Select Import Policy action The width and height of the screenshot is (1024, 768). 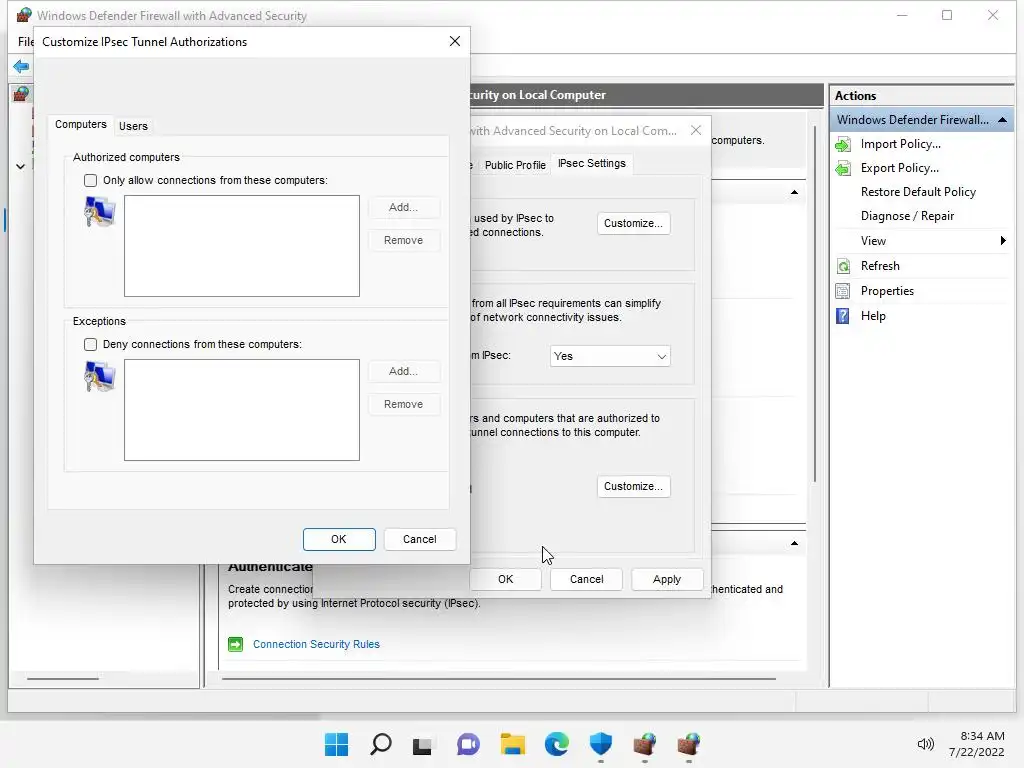[901, 144]
